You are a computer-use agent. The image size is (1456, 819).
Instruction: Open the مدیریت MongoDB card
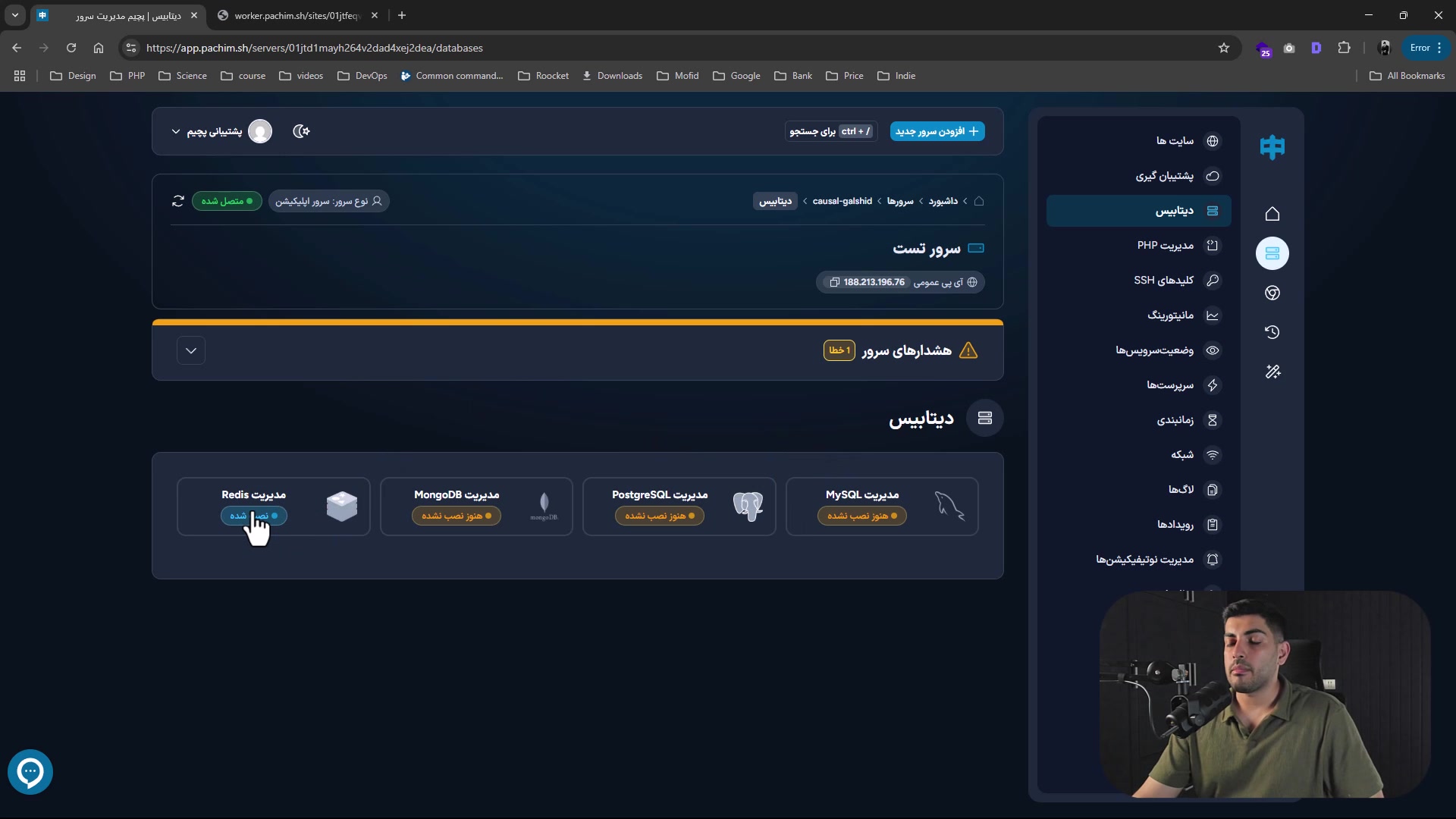coord(476,507)
